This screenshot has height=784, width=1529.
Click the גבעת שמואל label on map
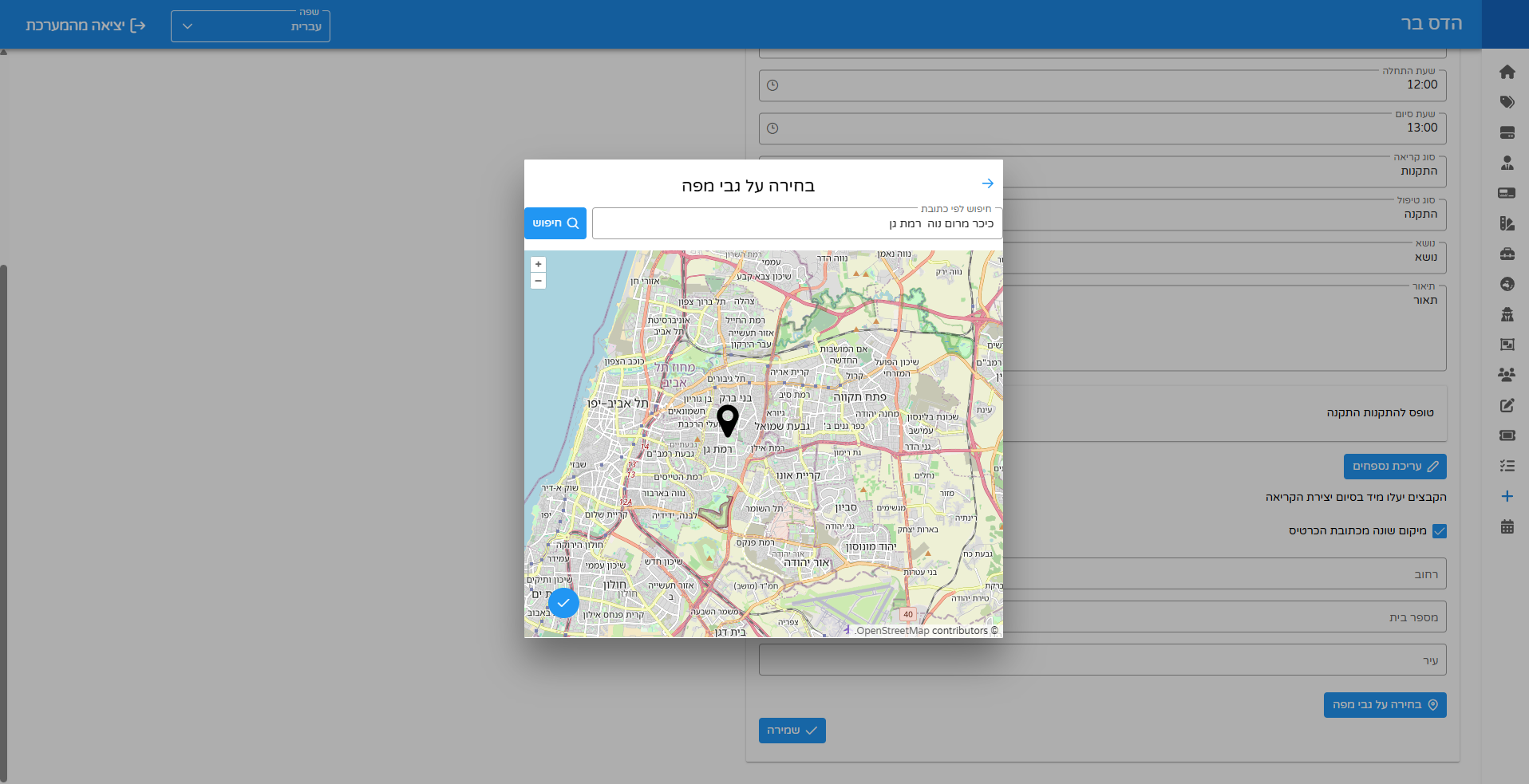click(x=782, y=427)
